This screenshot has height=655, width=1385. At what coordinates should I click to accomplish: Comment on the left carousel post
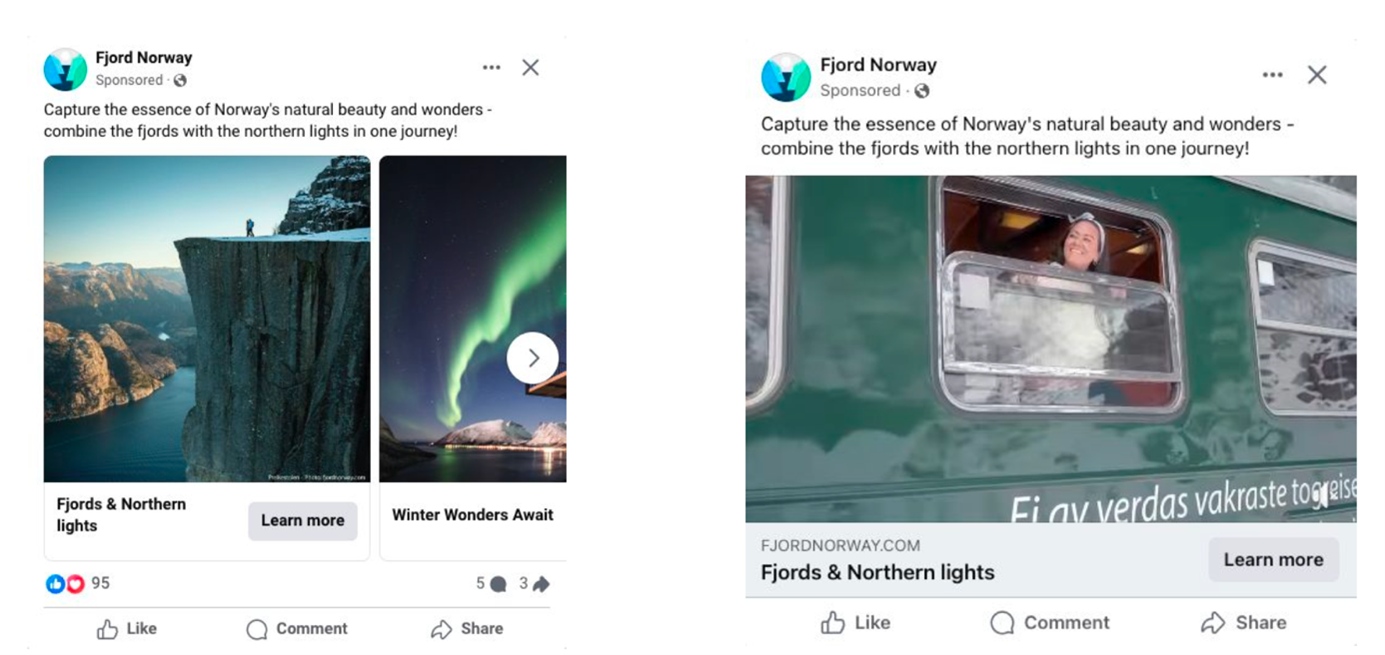[297, 628]
